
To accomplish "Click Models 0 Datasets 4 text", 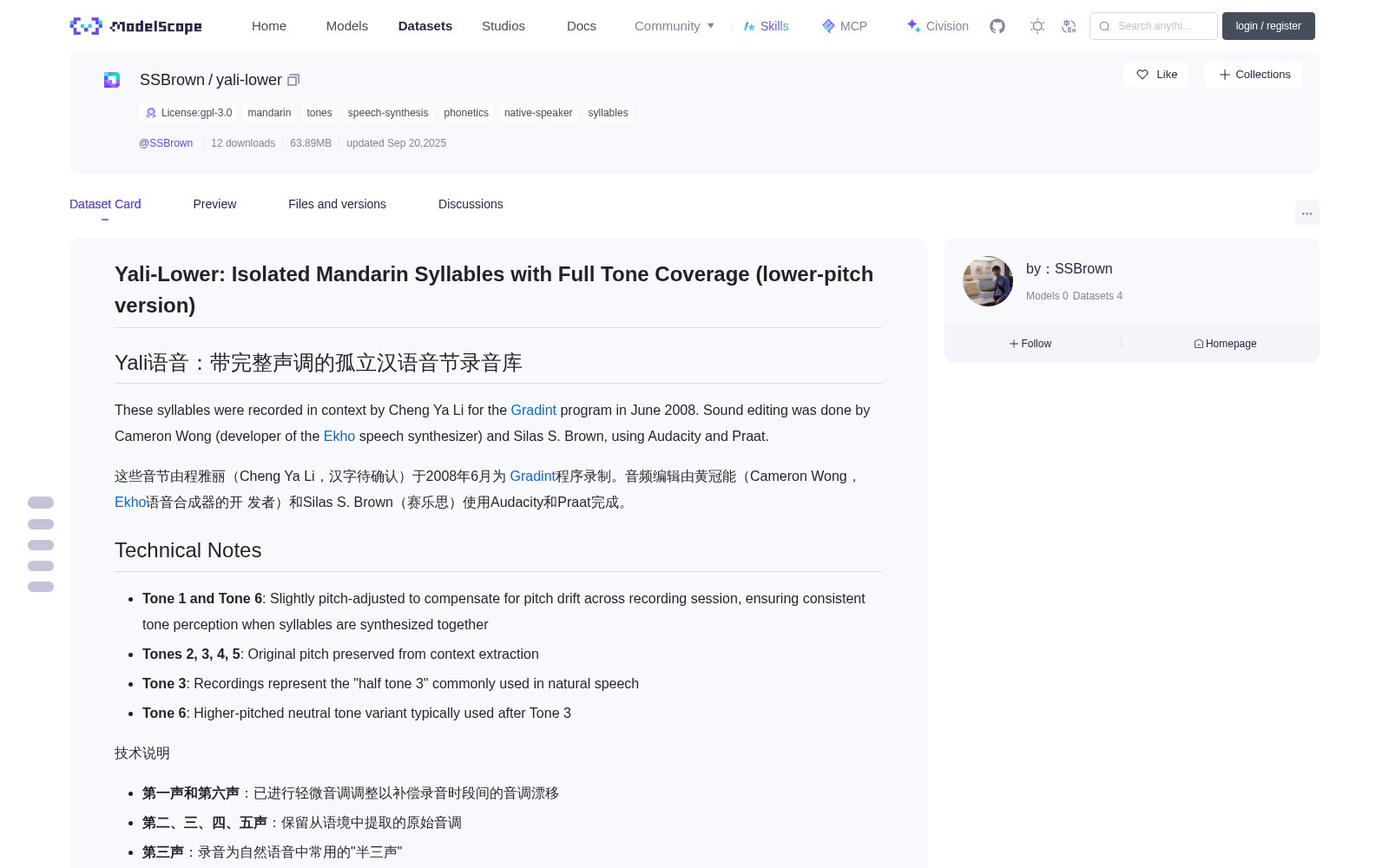I will point(1074,296).
